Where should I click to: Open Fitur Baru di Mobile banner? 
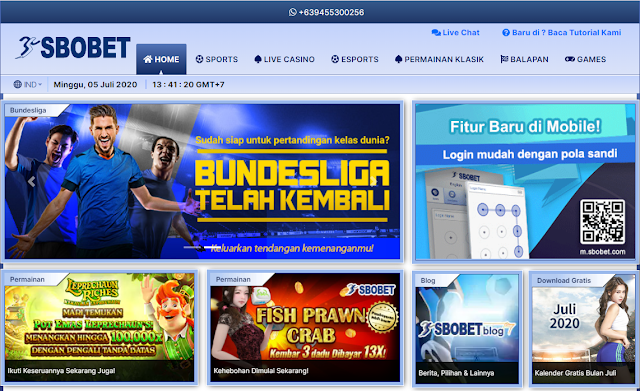525,181
